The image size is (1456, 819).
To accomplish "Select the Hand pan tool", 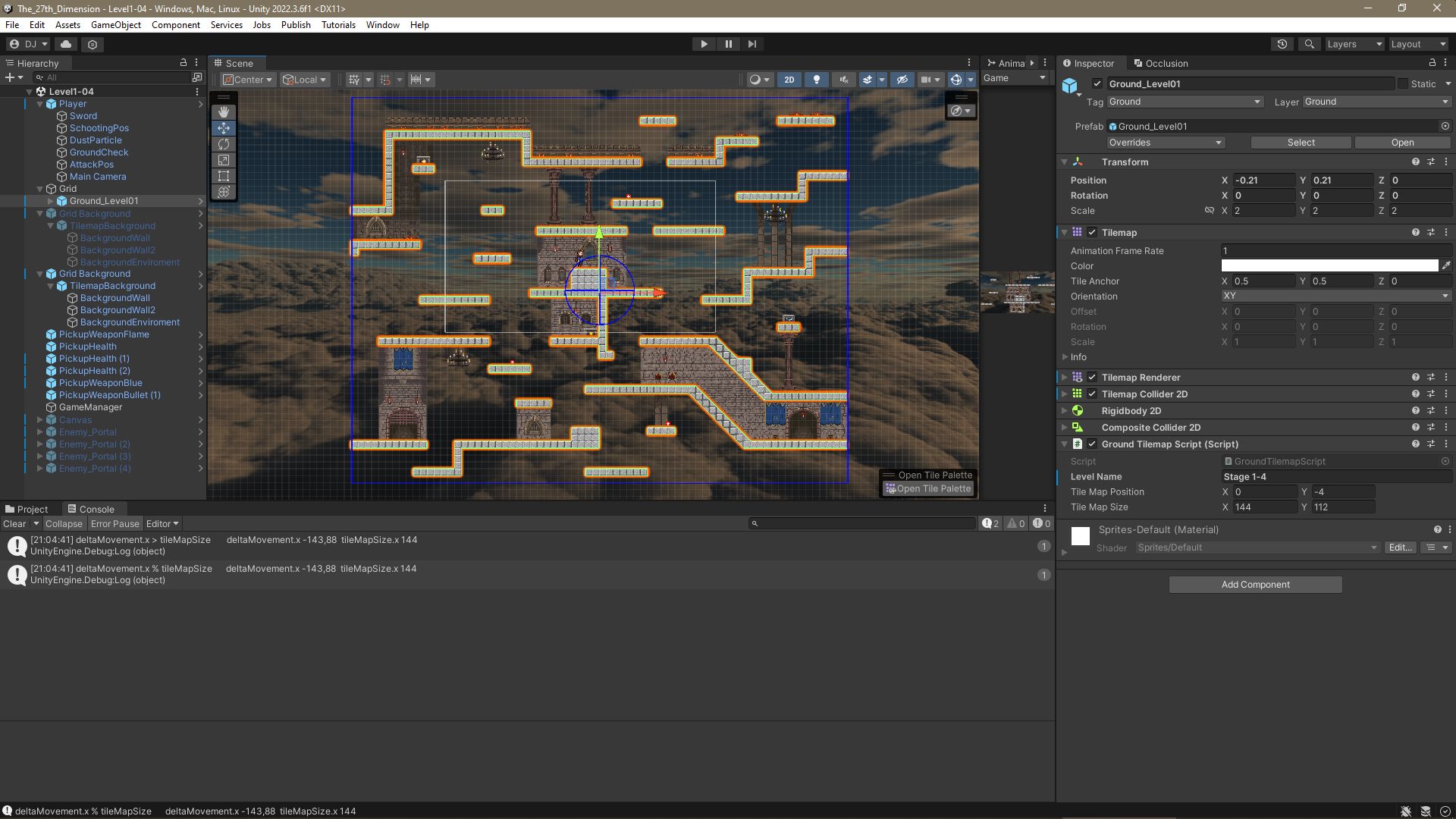I will [224, 111].
